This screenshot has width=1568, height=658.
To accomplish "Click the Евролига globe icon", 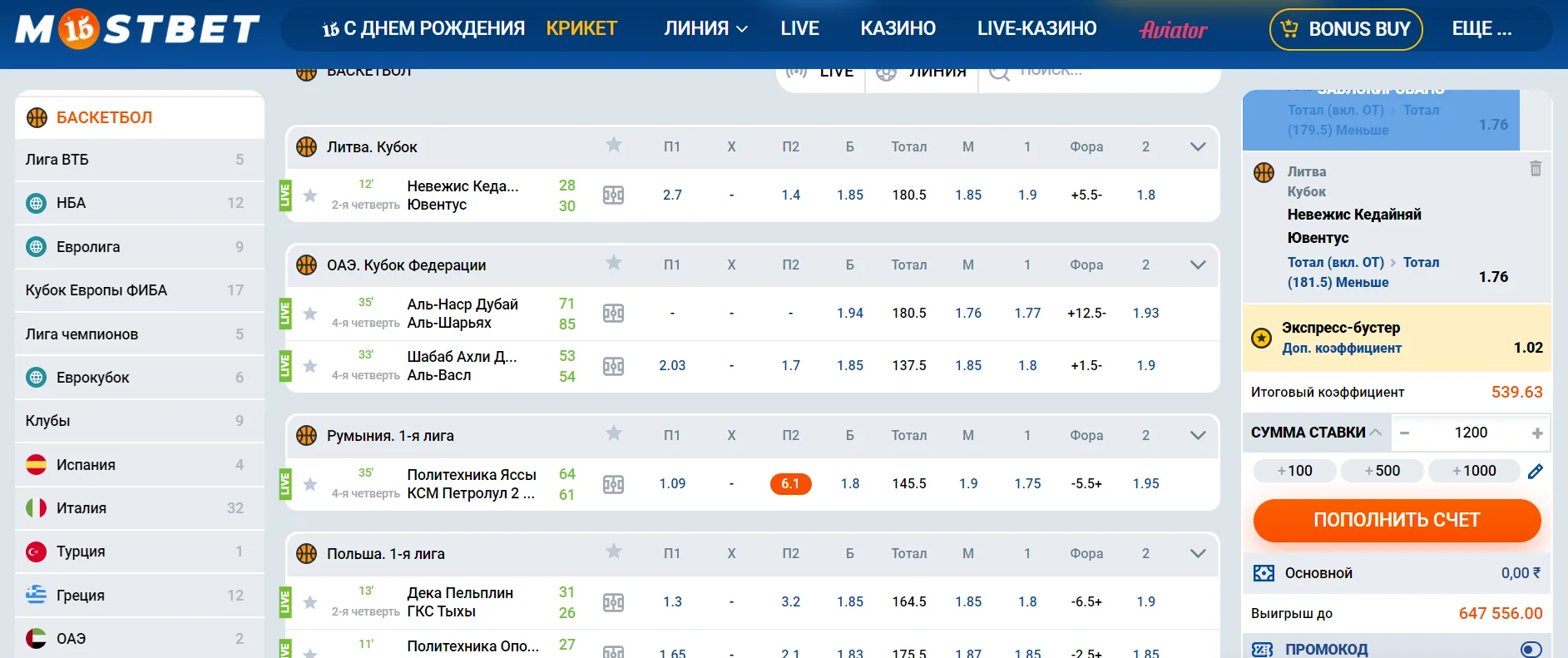I will pos(37,247).
